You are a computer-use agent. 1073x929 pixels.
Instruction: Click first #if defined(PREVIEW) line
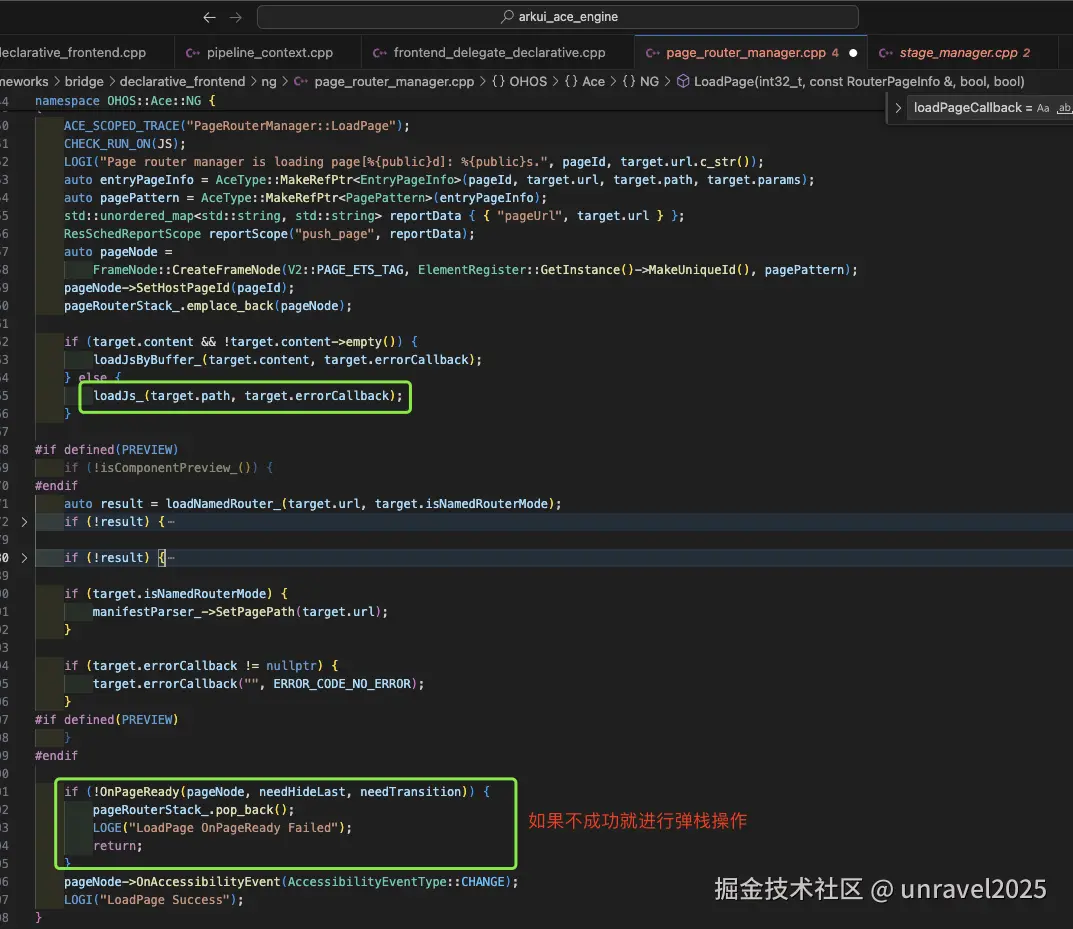(x=106, y=449)
